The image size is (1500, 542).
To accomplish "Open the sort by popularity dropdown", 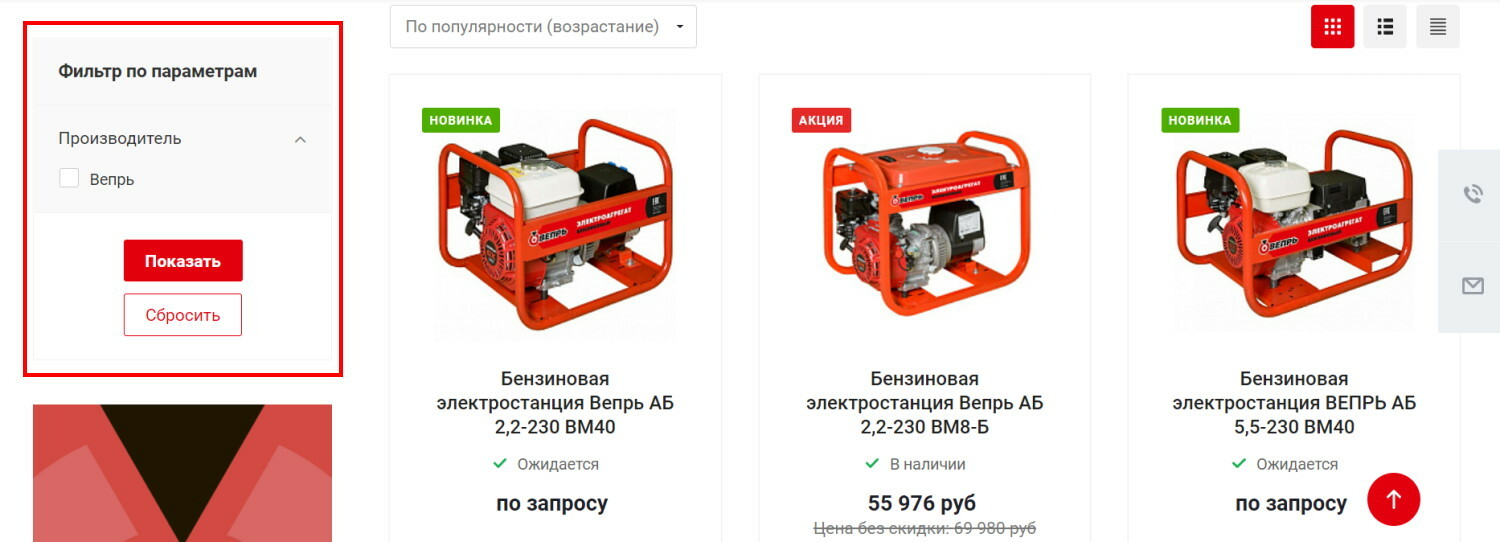I will 543,27.
